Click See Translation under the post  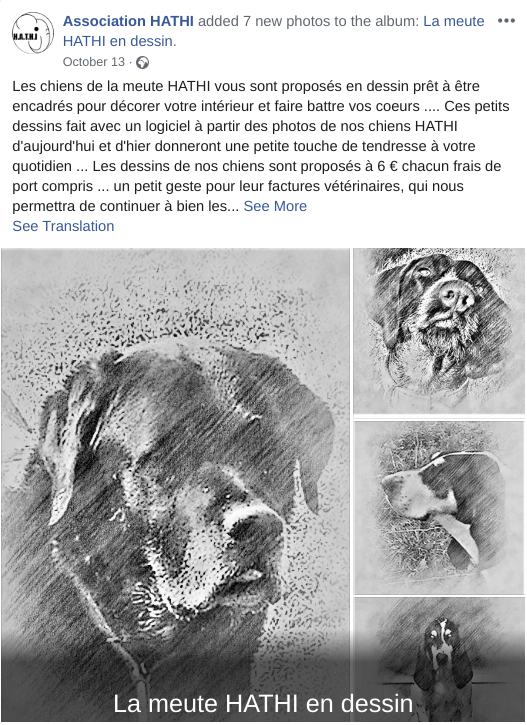63,226
